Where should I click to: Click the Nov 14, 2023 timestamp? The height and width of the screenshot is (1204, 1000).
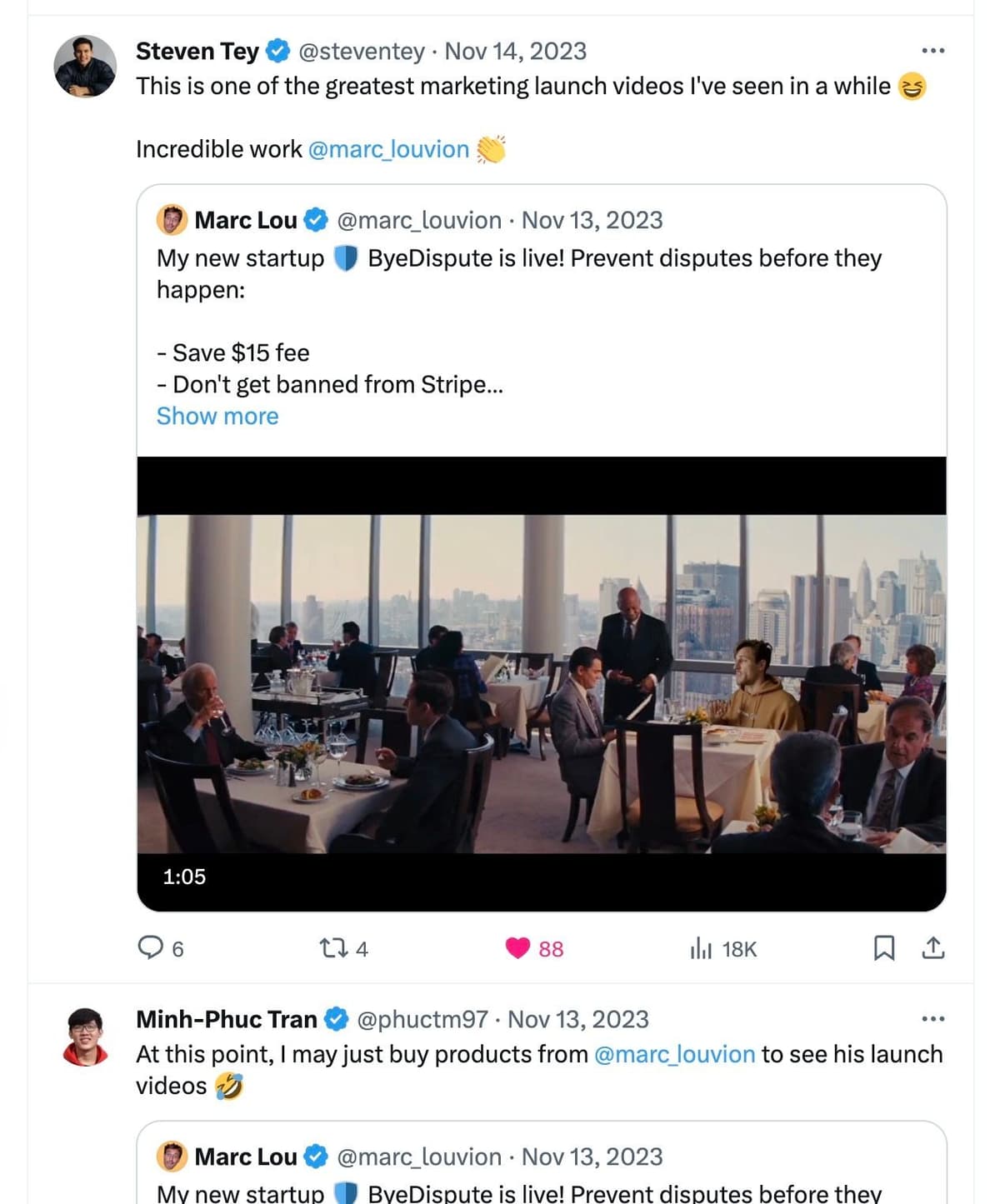(516, 51)
